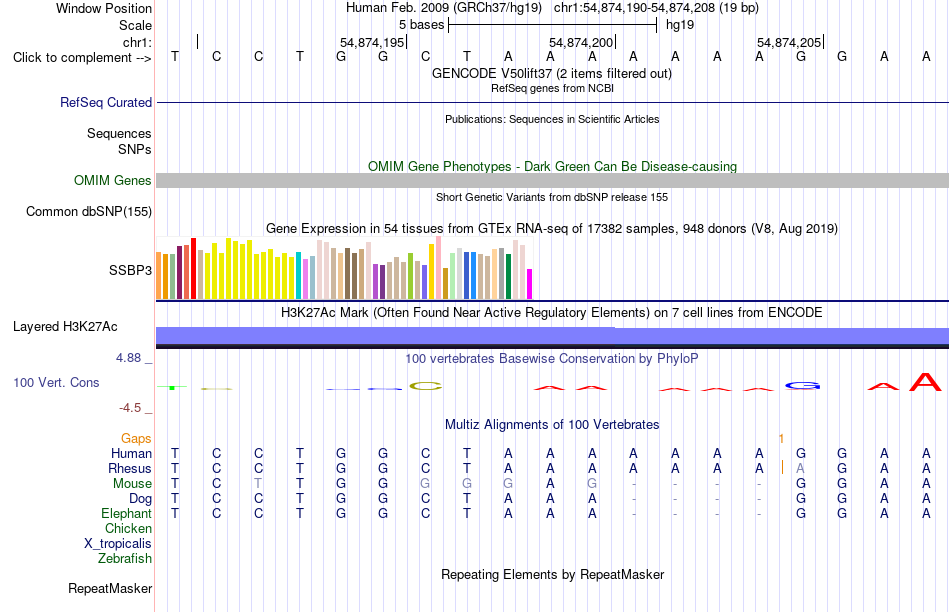
Task: Select the Common dbSNP(155) track label
Action: (x=89, y=211)
